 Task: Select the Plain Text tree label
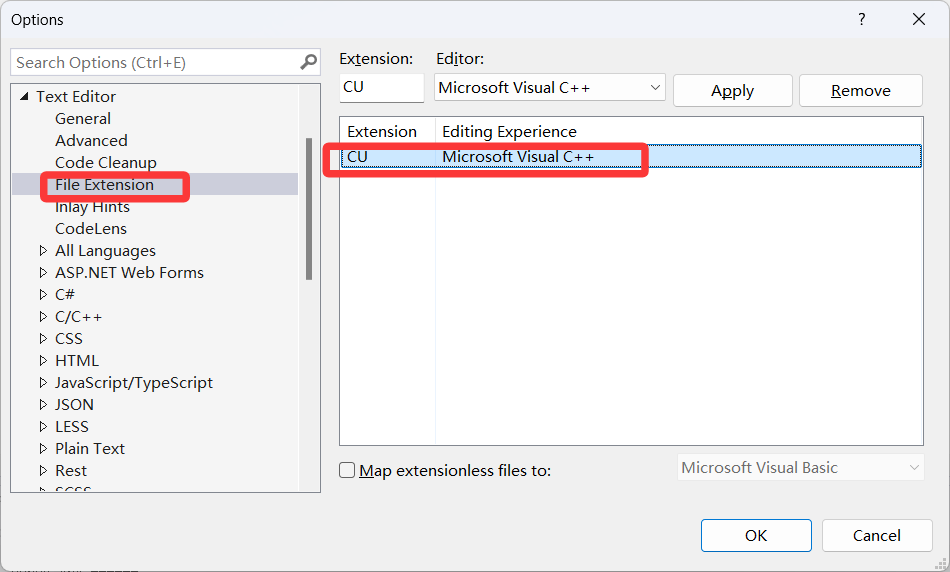(x=90, y=448)
